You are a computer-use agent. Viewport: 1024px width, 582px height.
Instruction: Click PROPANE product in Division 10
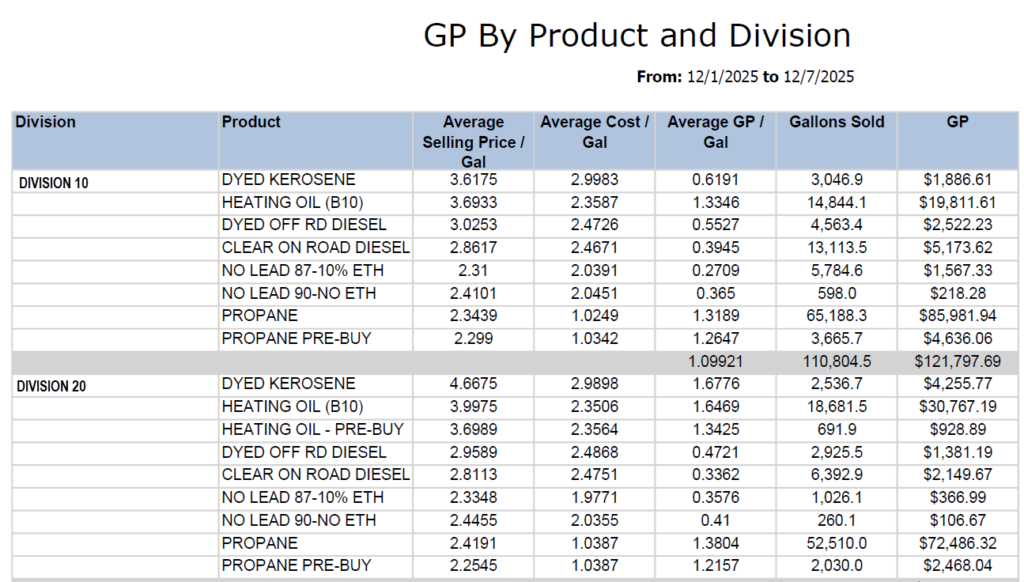[260, 315]
